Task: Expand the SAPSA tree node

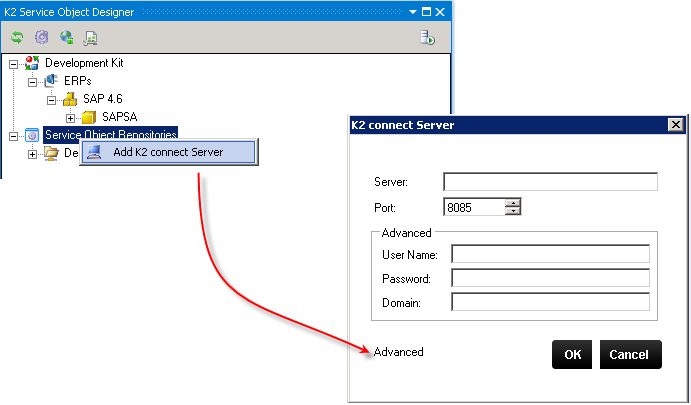Action: click(70, 119)
